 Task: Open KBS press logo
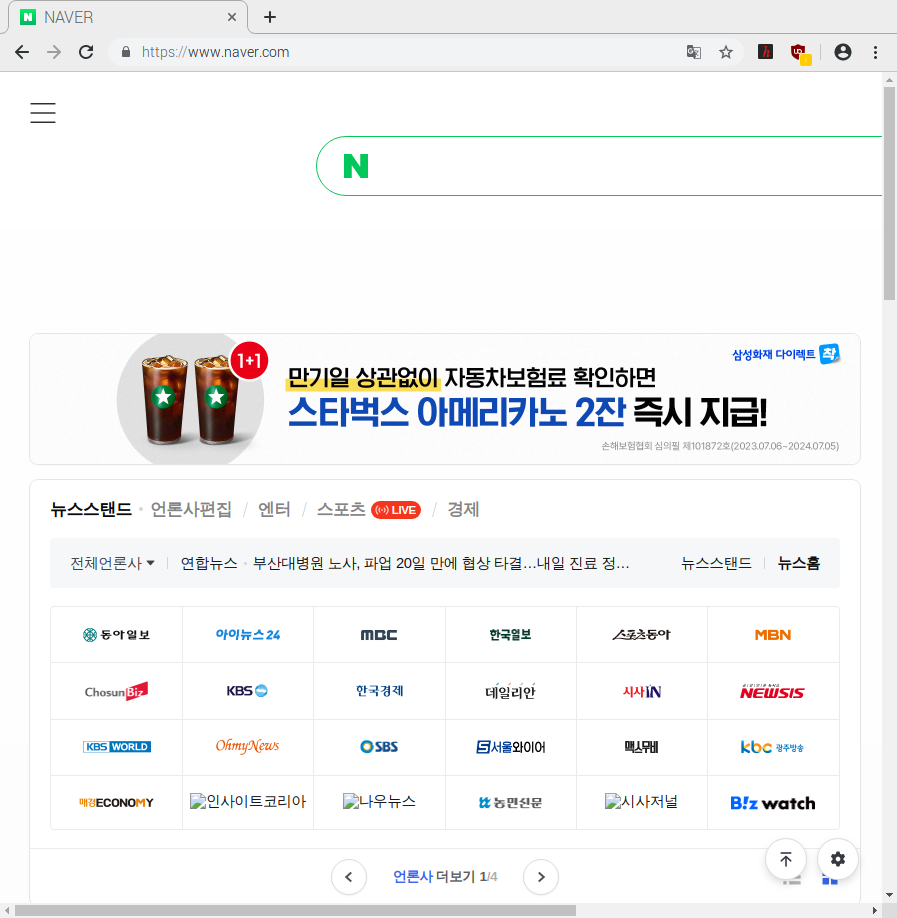248,691
